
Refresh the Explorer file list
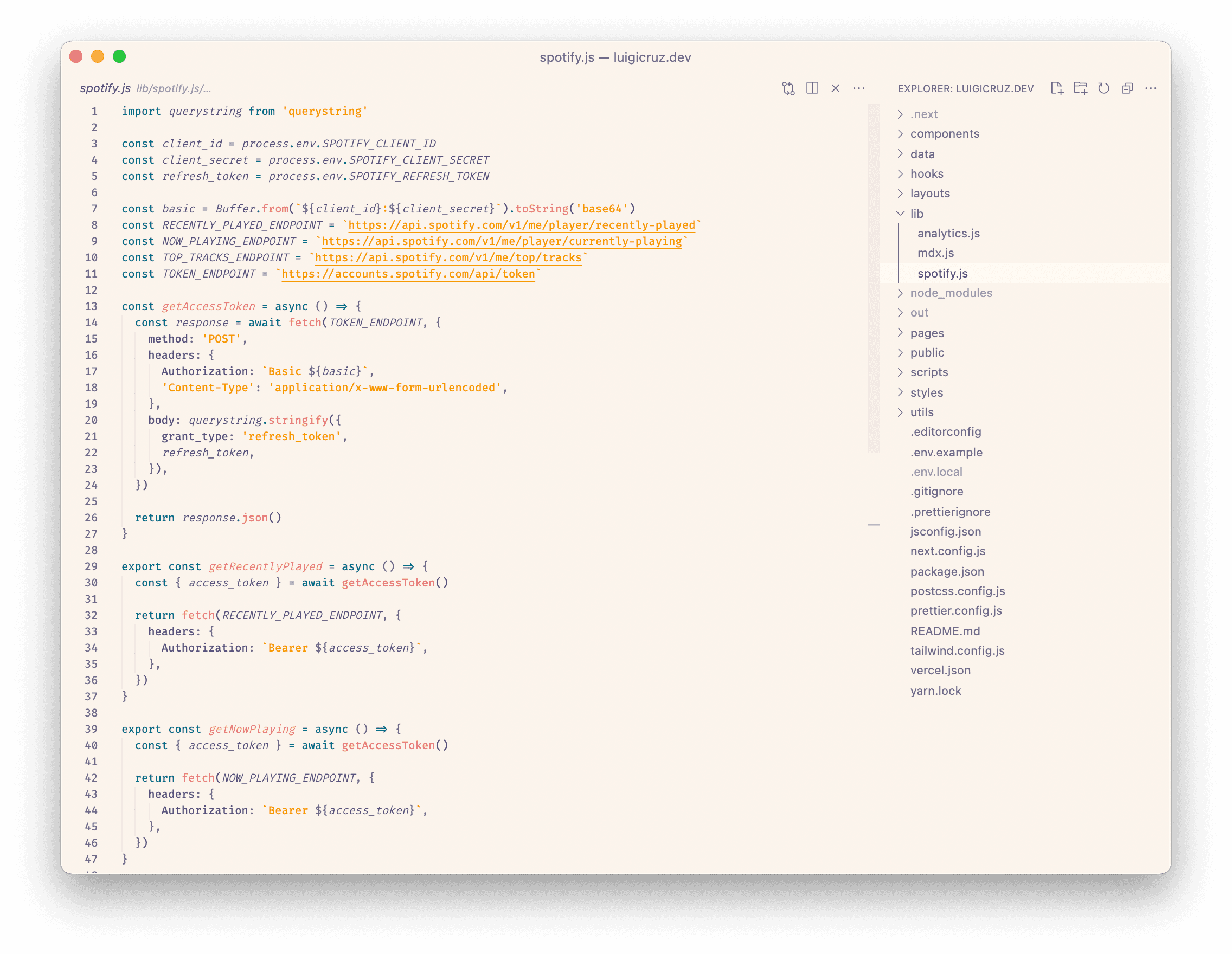tap(1104, 88)
